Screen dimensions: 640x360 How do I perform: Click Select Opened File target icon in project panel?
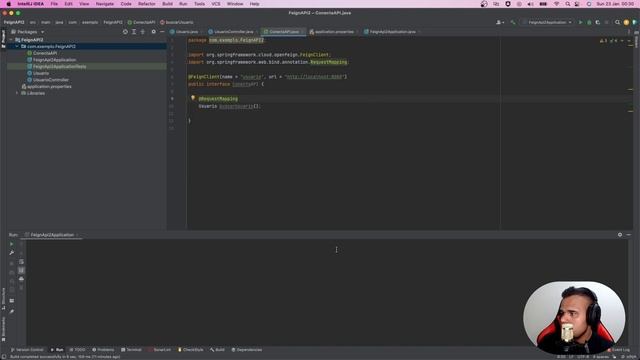point(125,31)
